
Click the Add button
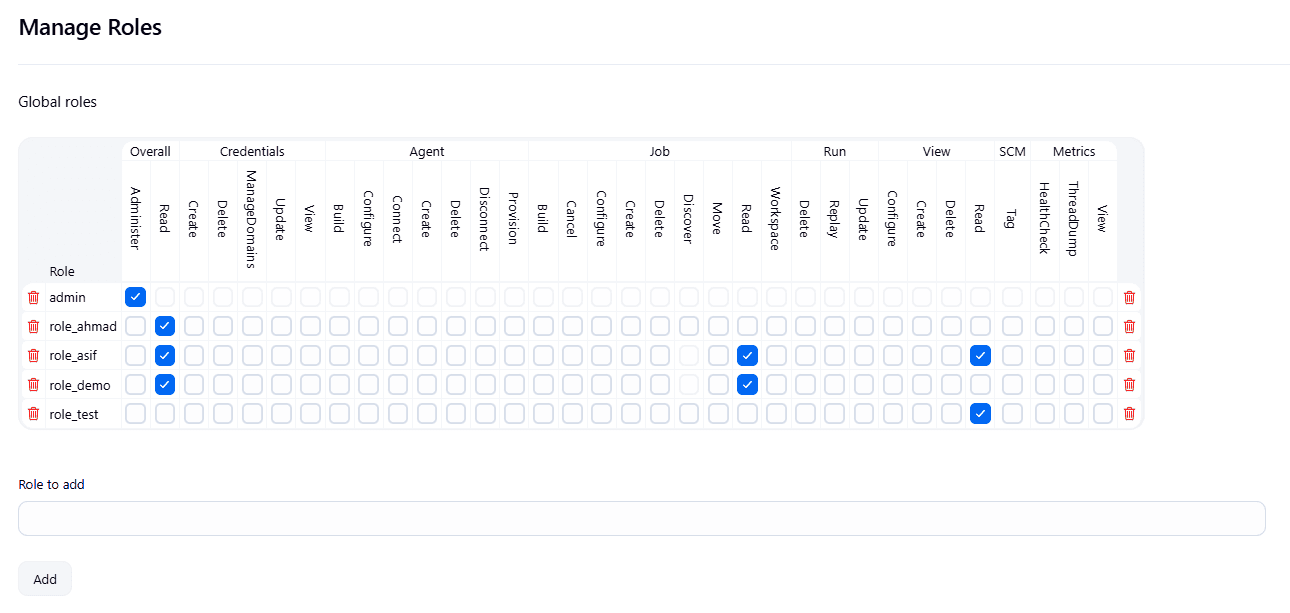click(x=45, y=579)
